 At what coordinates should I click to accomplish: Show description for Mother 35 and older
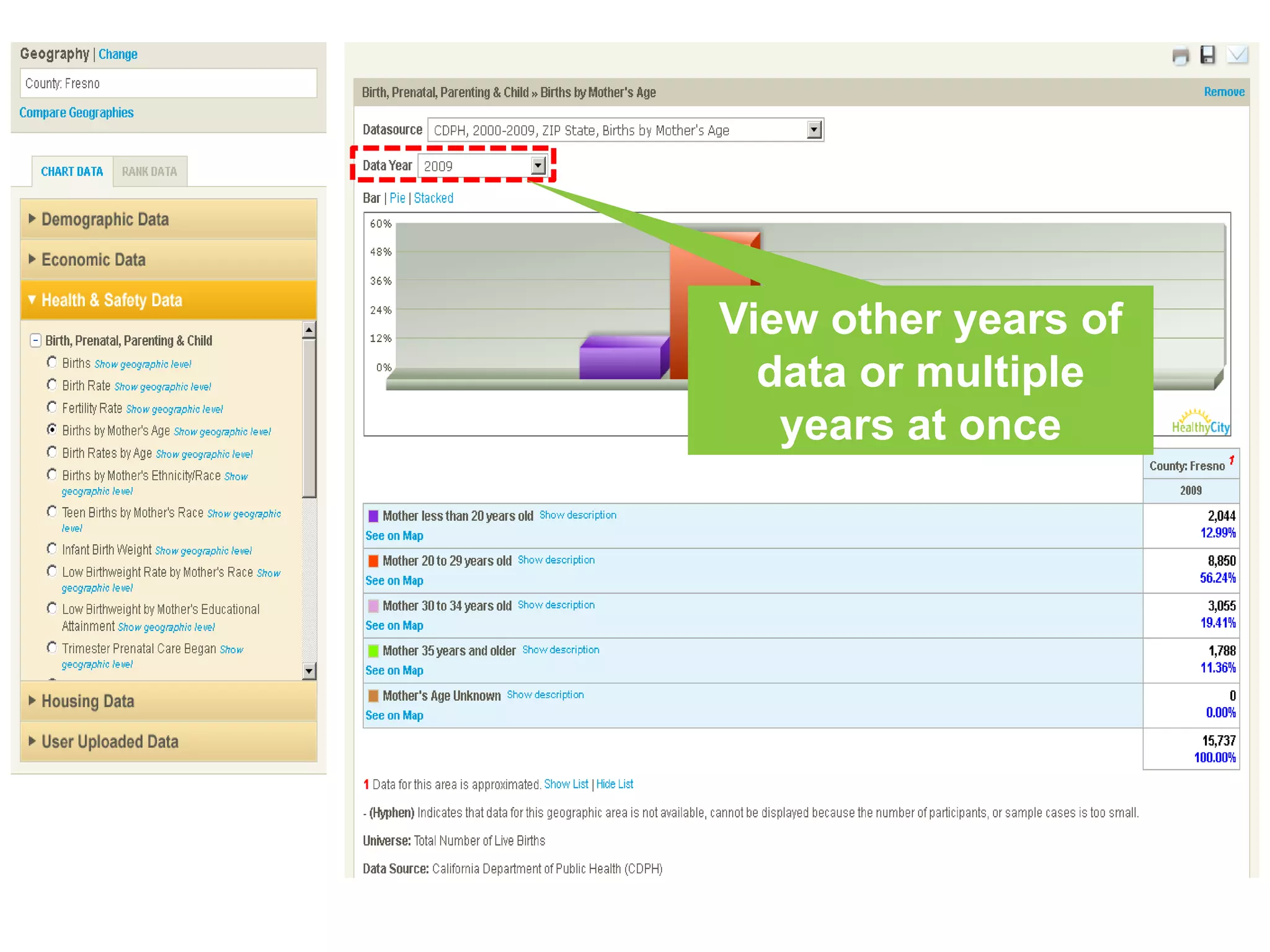(x=561, y=650)
